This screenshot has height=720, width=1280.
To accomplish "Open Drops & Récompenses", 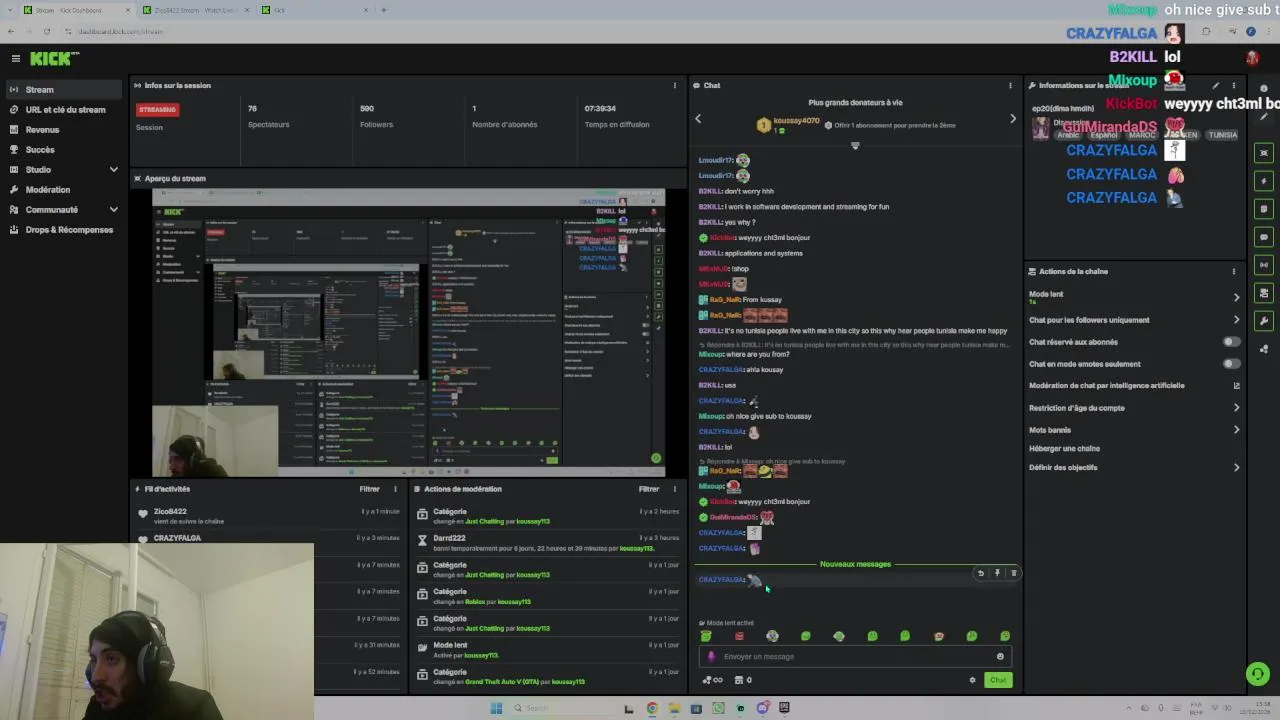I will (x=62, y=230).
